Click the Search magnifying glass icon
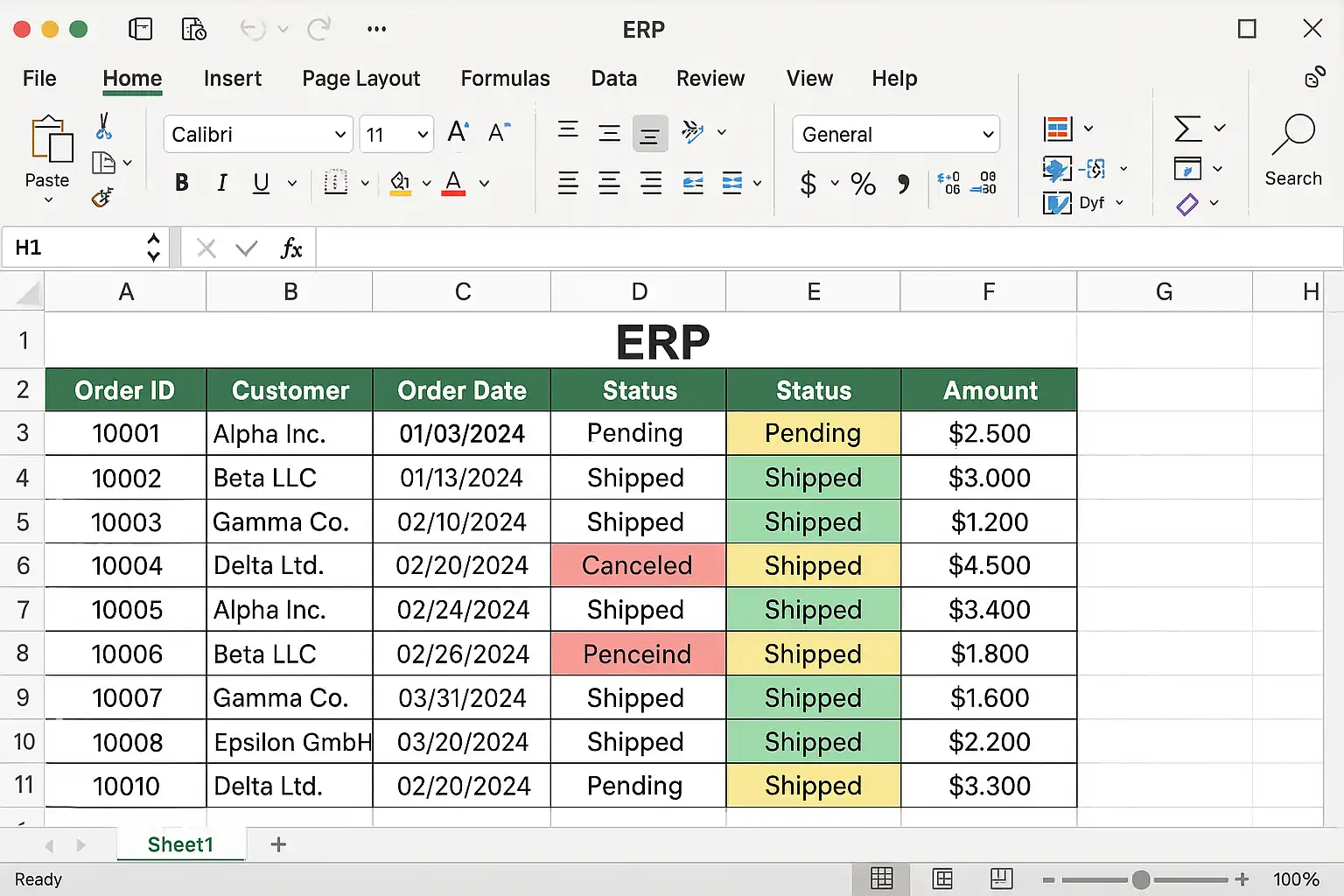The width and height of the screenshot is (1344, 896). click(x=1292, y=136)
